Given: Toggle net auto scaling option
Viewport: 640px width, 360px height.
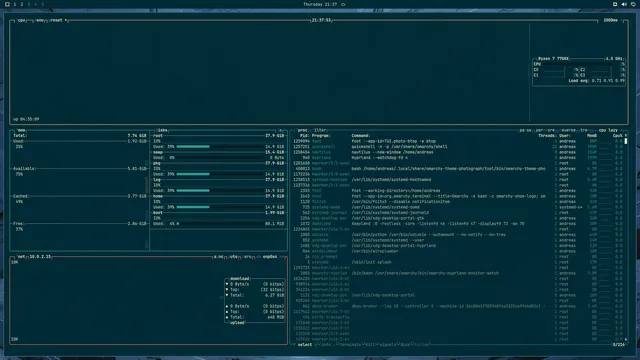Looking at the screenshot, I should tap(233, 257).
